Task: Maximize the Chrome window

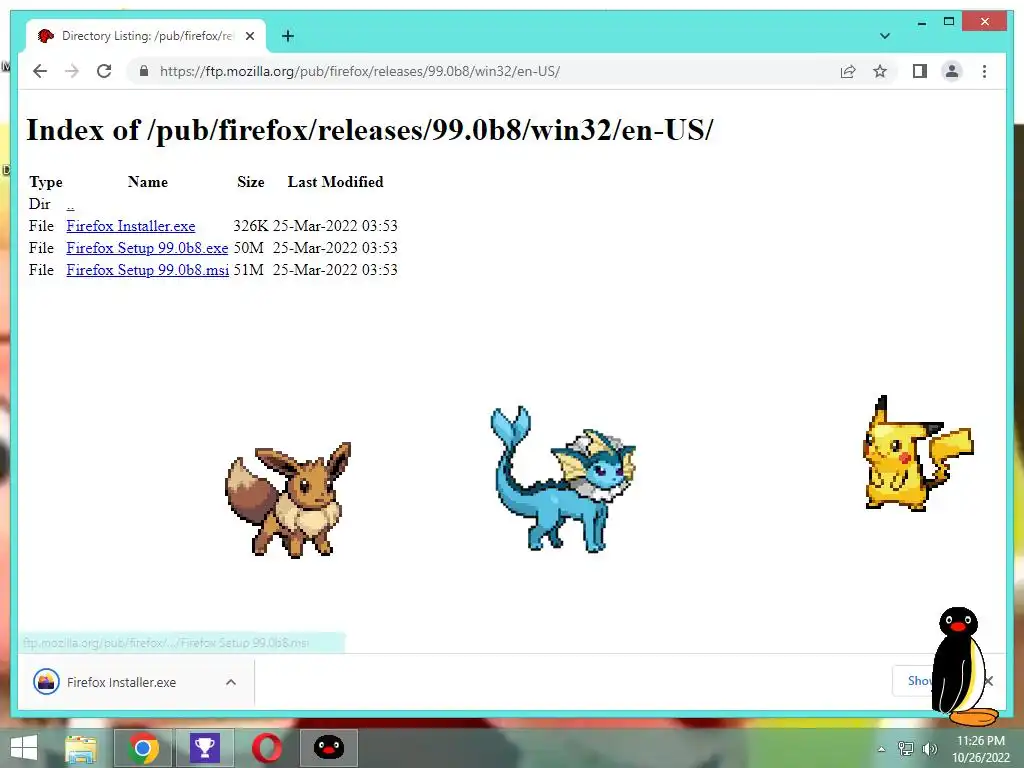Action: pyautogui.click(x=949, y=22)
